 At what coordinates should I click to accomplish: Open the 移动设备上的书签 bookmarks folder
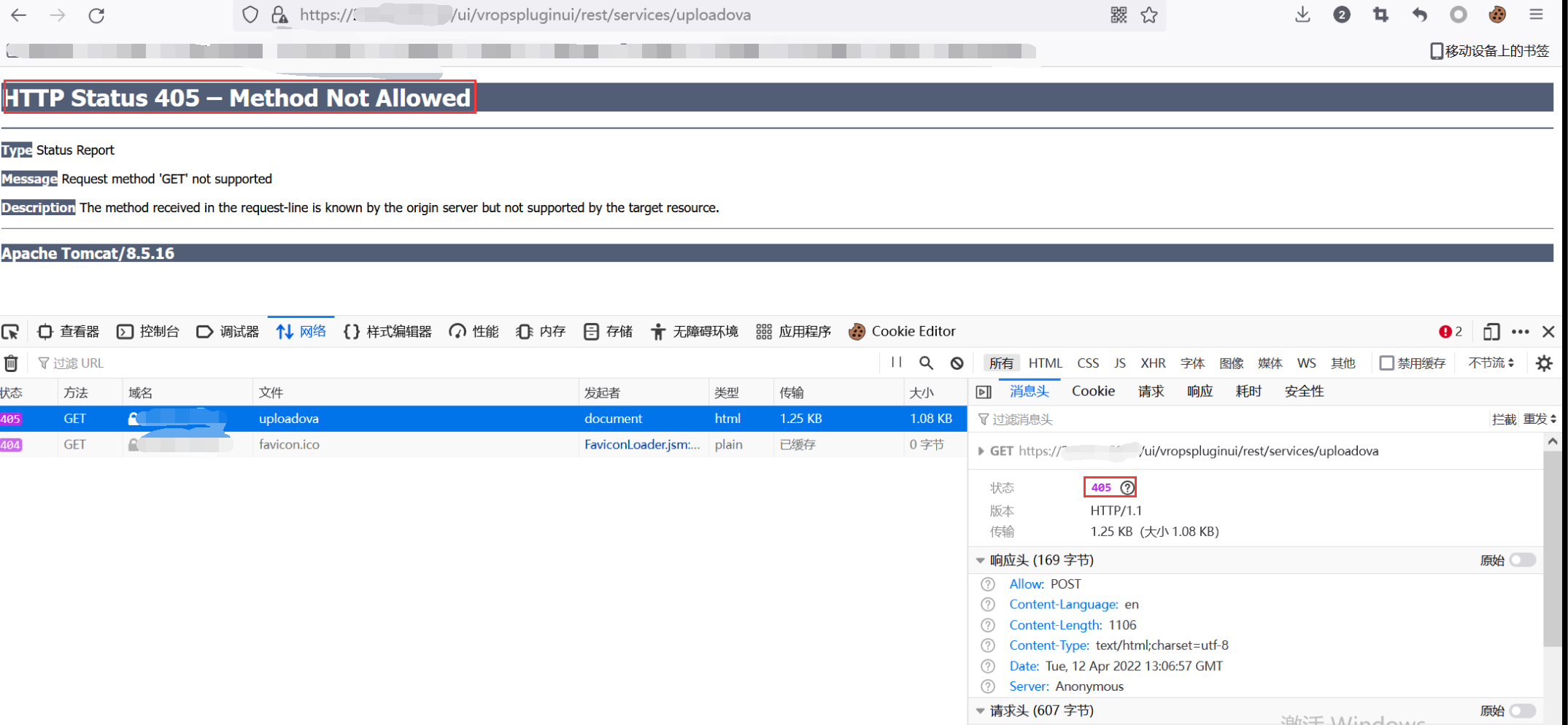click(1489, 50)
